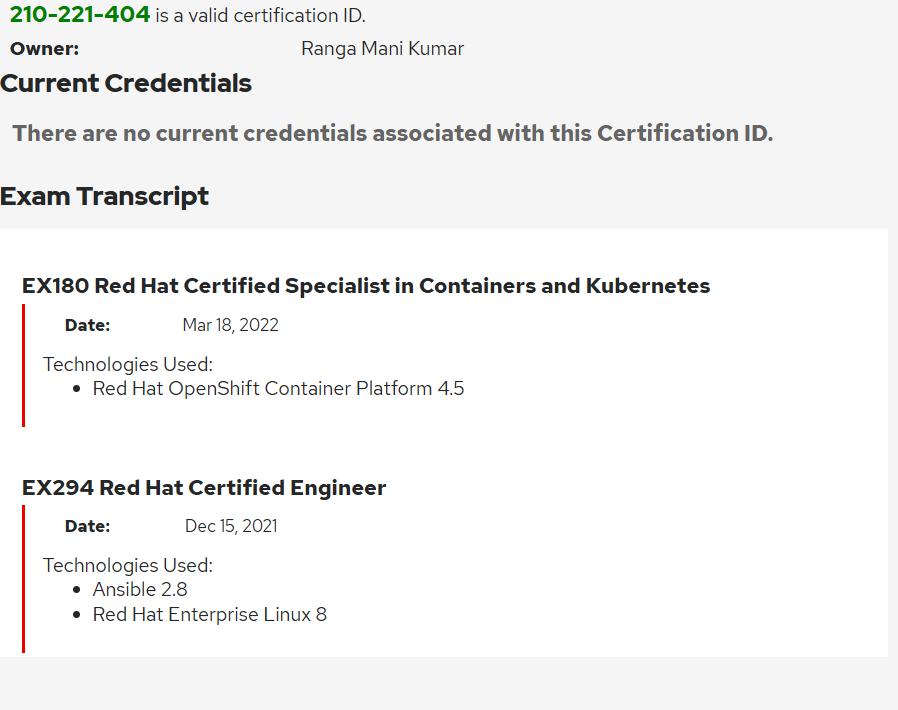Click the Date label under EX180

[x=88, y=325]
